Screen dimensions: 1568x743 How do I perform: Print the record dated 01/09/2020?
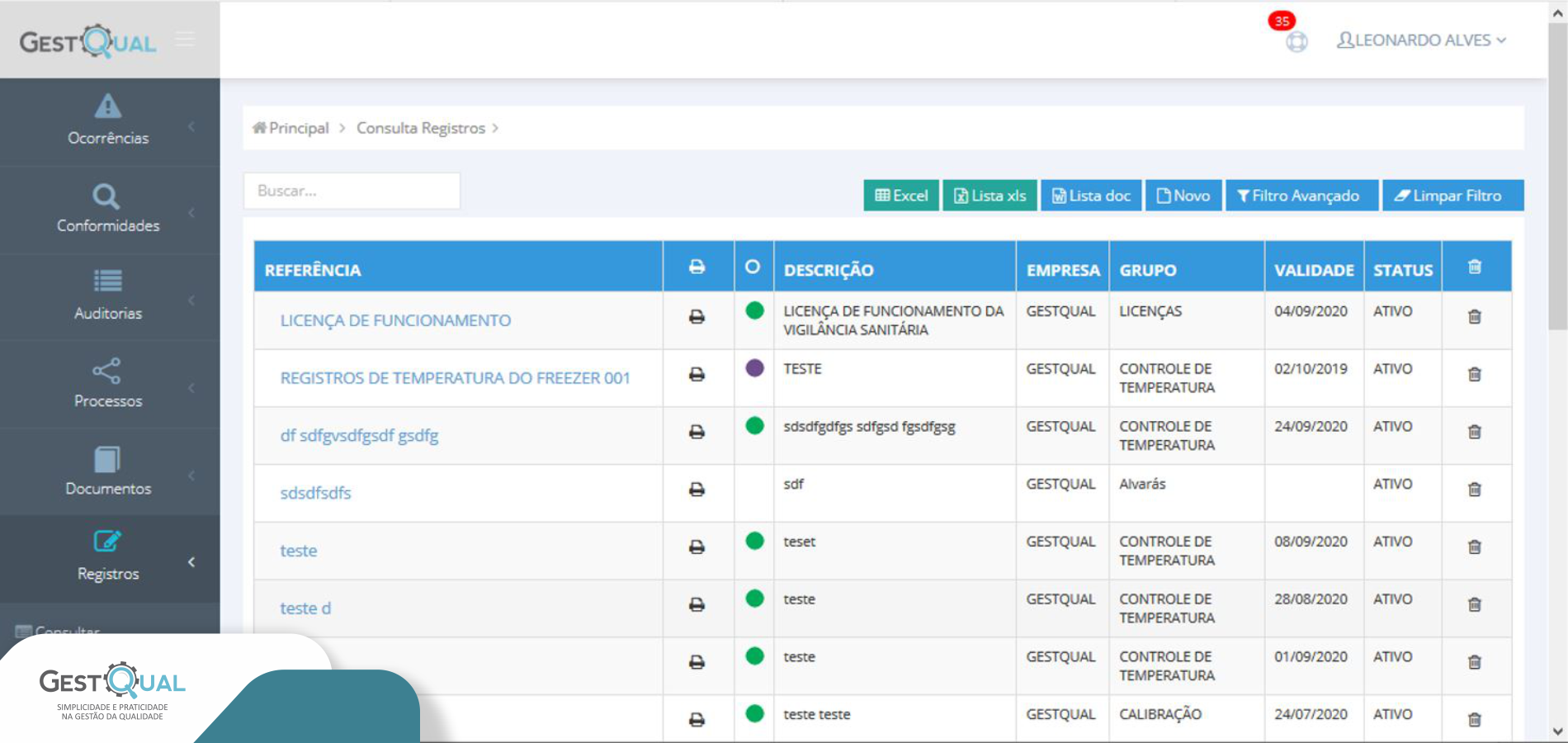pos(697,662)
